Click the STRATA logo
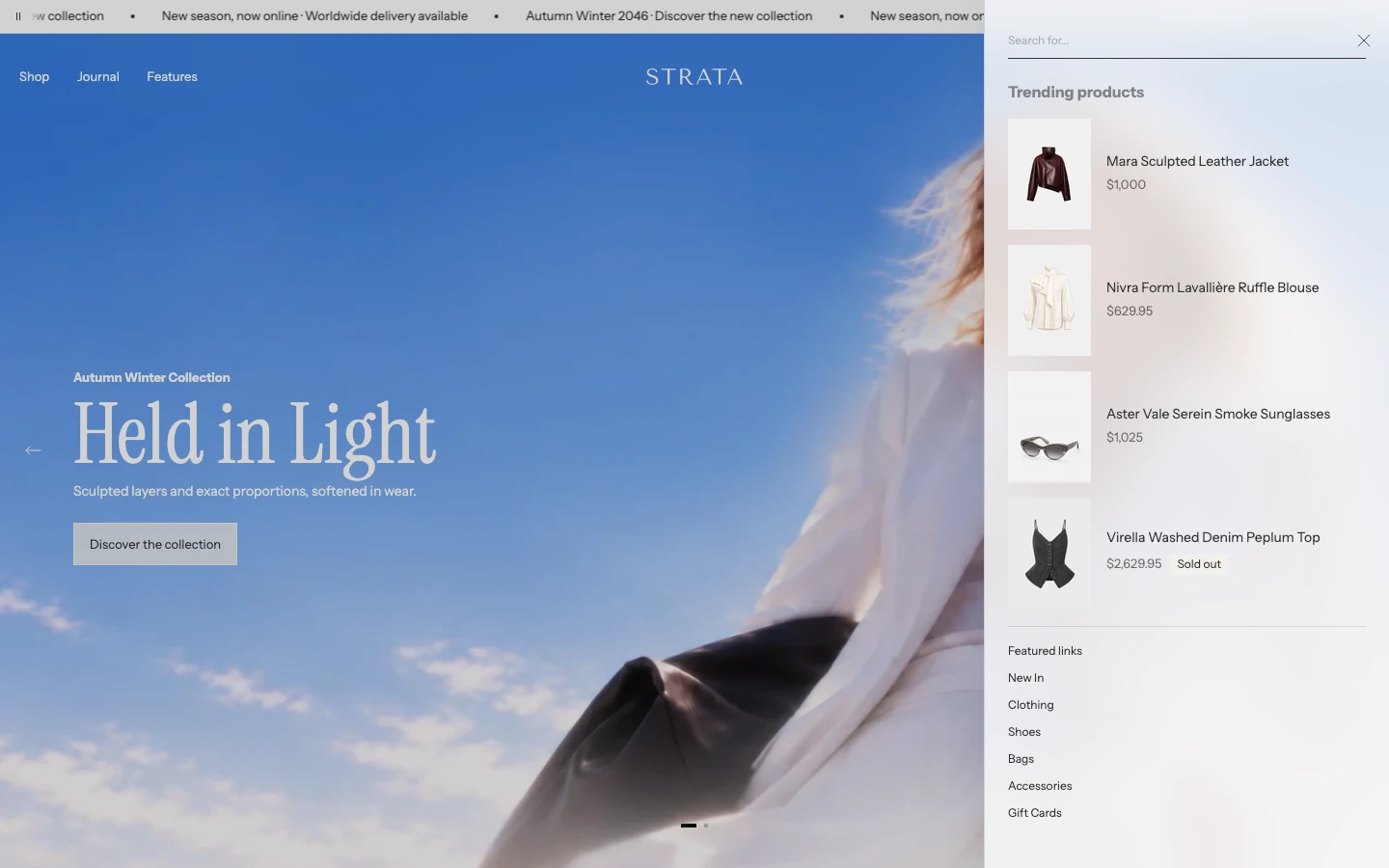Image resolution: width=1389 pixels, height=868 pixels. coord(694,77)
